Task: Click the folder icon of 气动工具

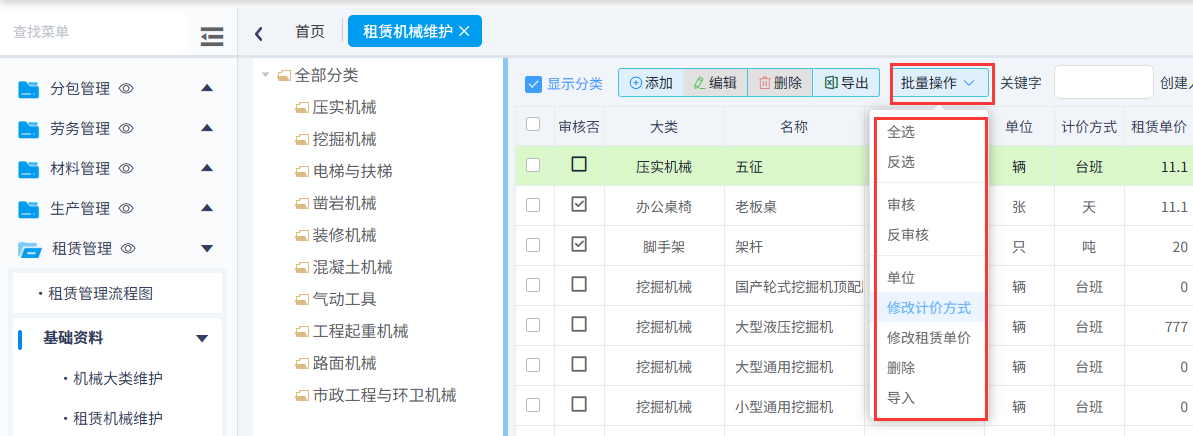Action: [x=302, y=300]
